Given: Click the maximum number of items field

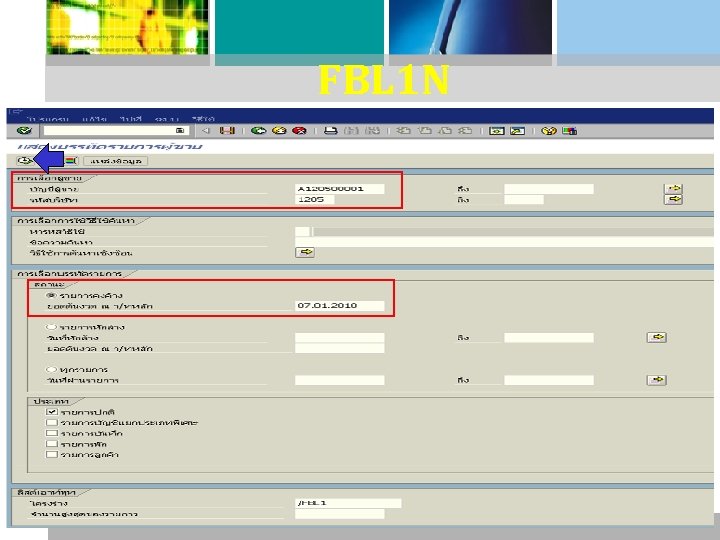Looking at the screenshot, I should (x=340, y=514).
